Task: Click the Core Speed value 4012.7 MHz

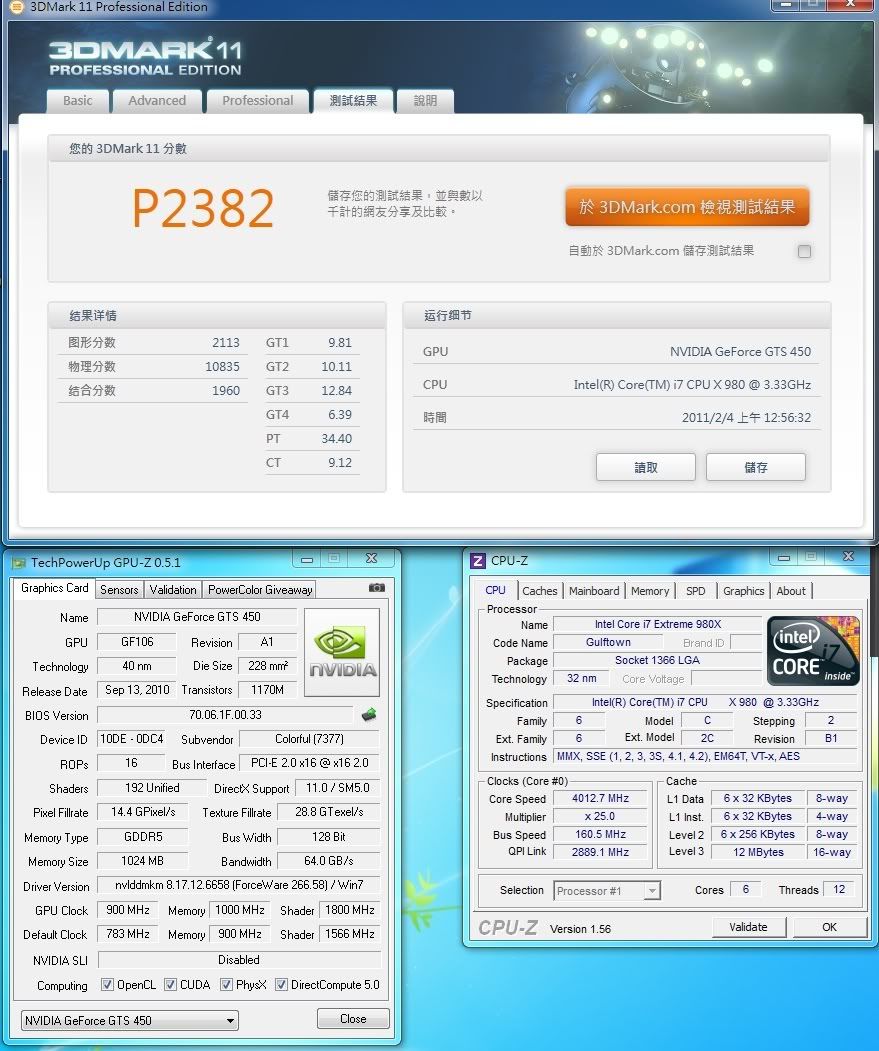Action: pos(600,798)
